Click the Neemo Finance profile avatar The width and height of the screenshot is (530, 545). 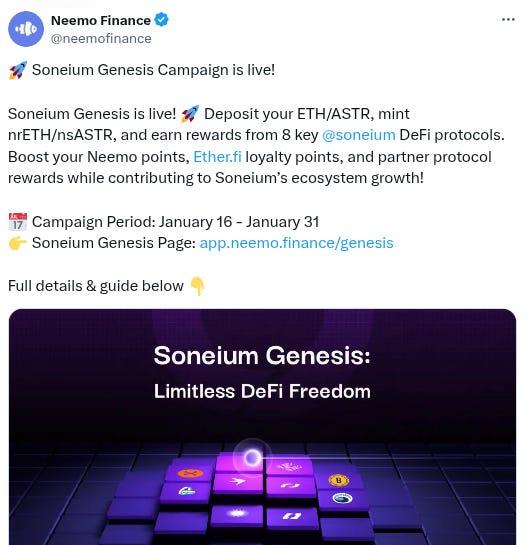tap(26, 29)
